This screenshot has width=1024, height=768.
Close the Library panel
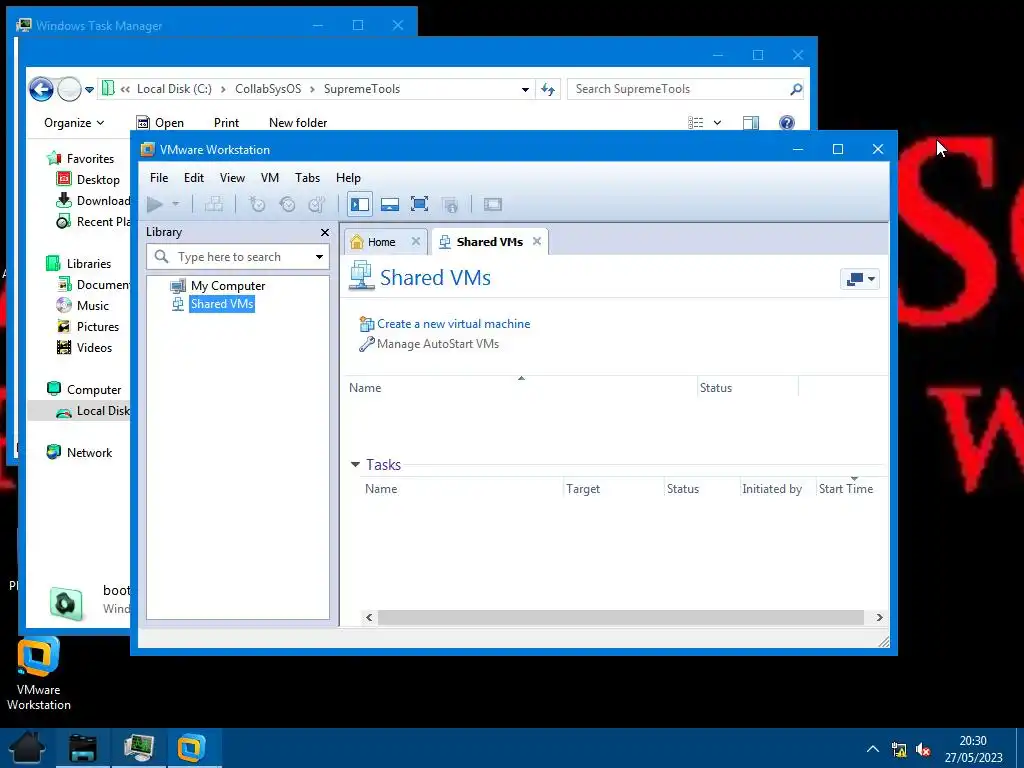325,232
